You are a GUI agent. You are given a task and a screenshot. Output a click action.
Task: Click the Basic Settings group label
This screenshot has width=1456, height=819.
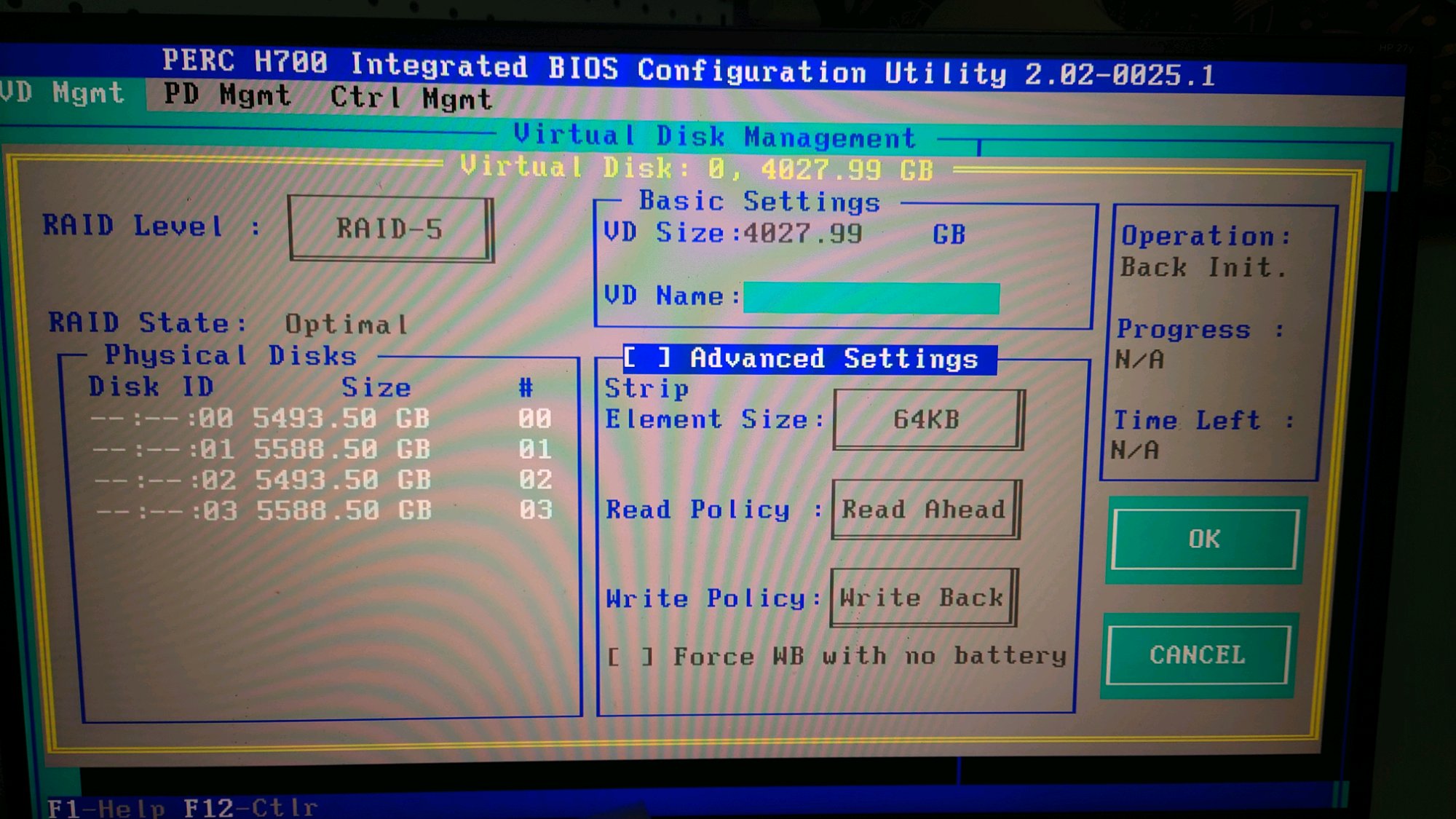760,201
